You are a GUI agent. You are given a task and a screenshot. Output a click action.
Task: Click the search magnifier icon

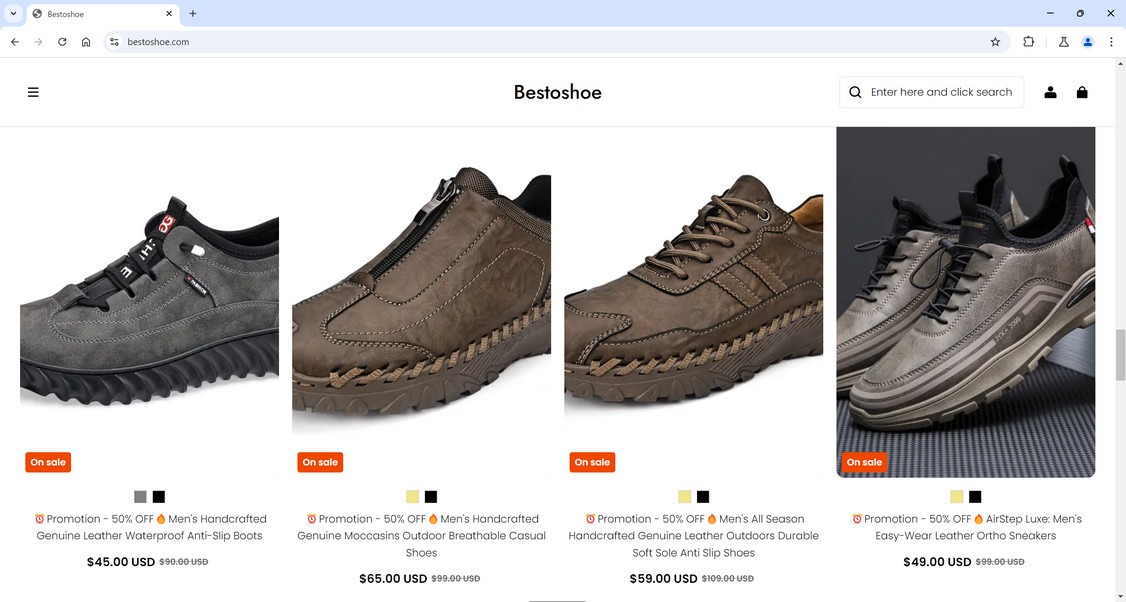pyautogui.click(x=855, y=92)
